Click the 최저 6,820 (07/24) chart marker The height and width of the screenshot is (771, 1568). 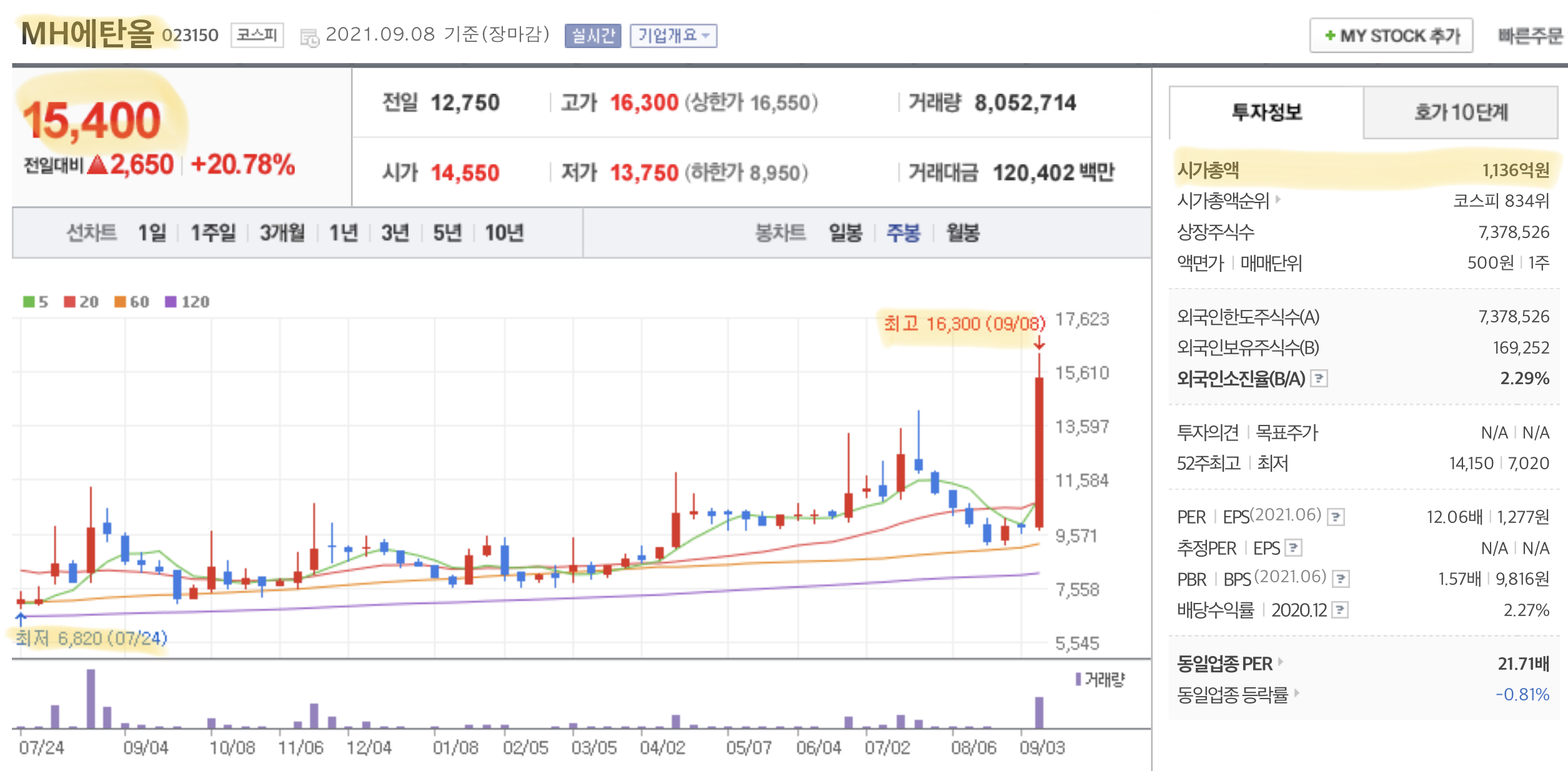(x=91, y=638)
